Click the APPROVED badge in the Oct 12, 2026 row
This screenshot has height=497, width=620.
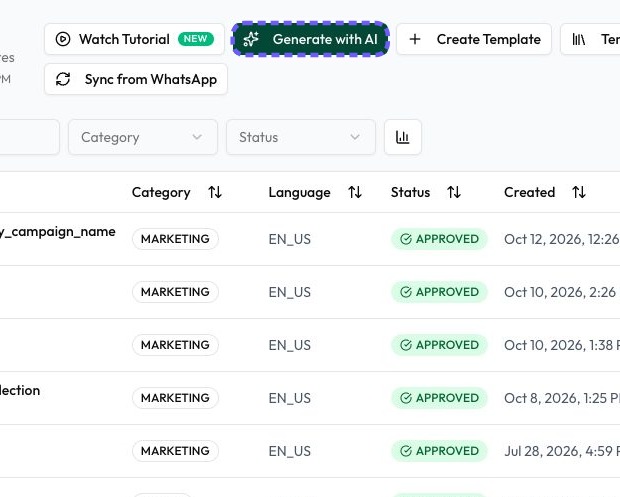click(439, 239)
